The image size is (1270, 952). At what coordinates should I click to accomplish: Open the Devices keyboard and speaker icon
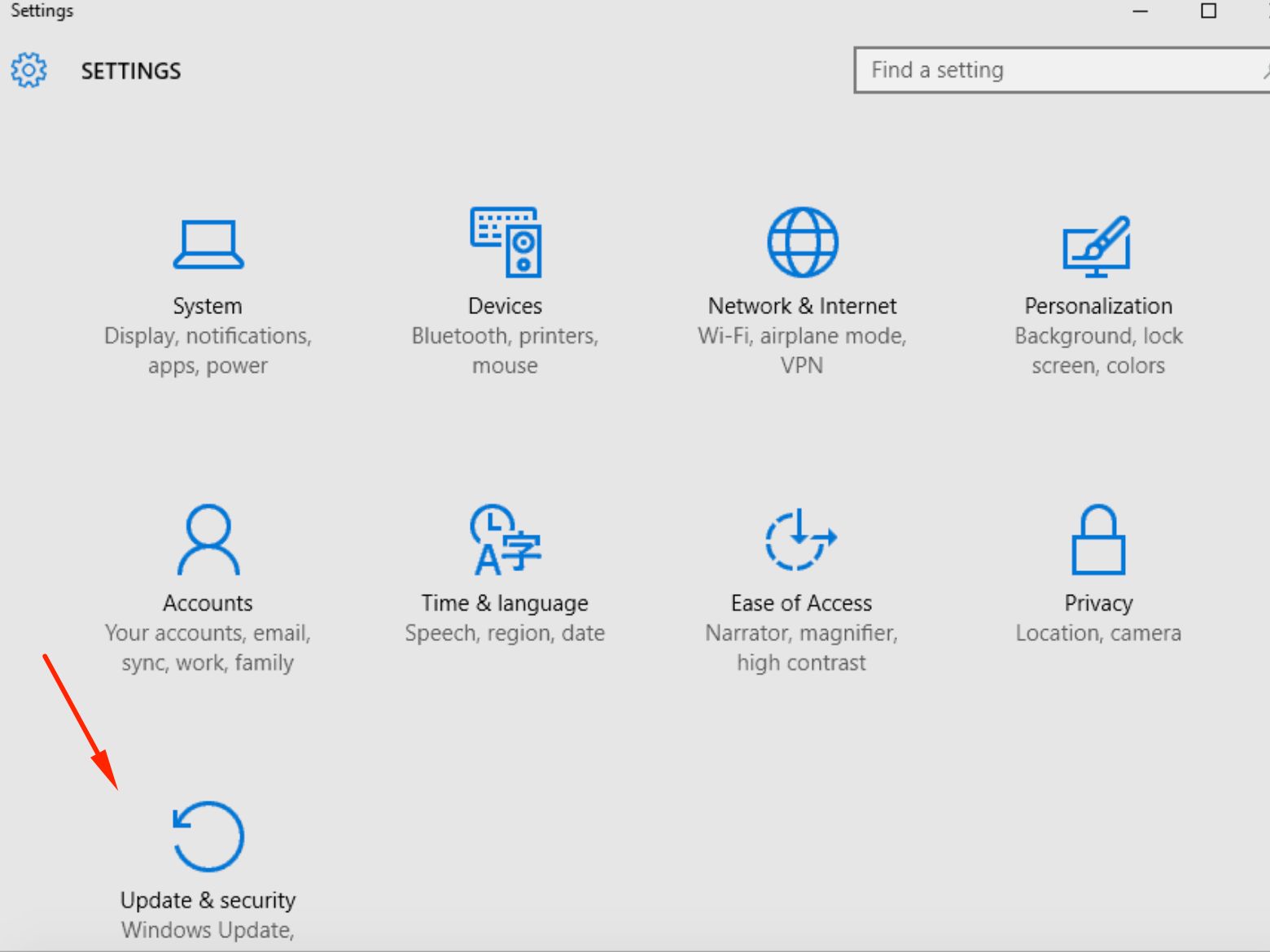pyautogui.click(x=506, y=242)
